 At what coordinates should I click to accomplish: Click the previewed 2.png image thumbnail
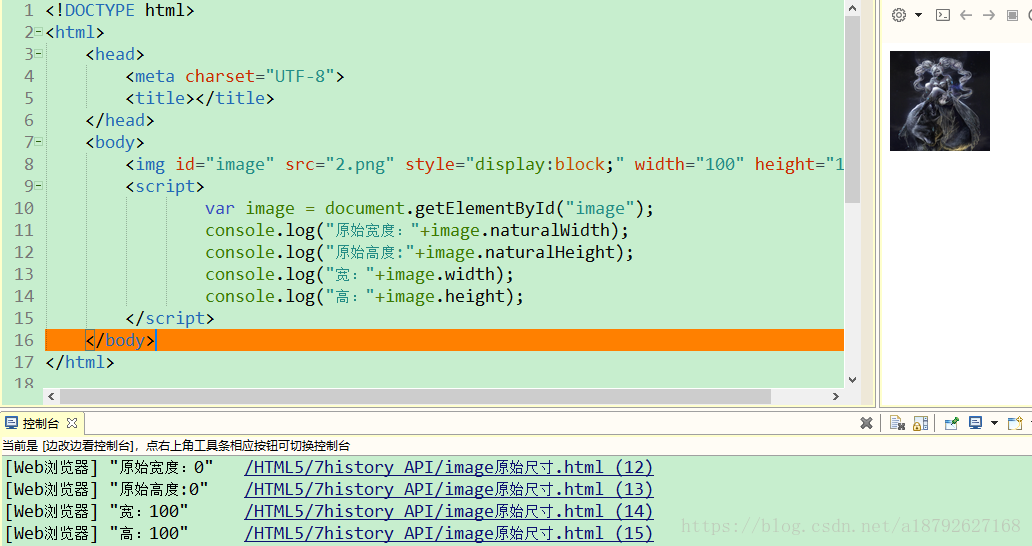[x=940, y=101]
